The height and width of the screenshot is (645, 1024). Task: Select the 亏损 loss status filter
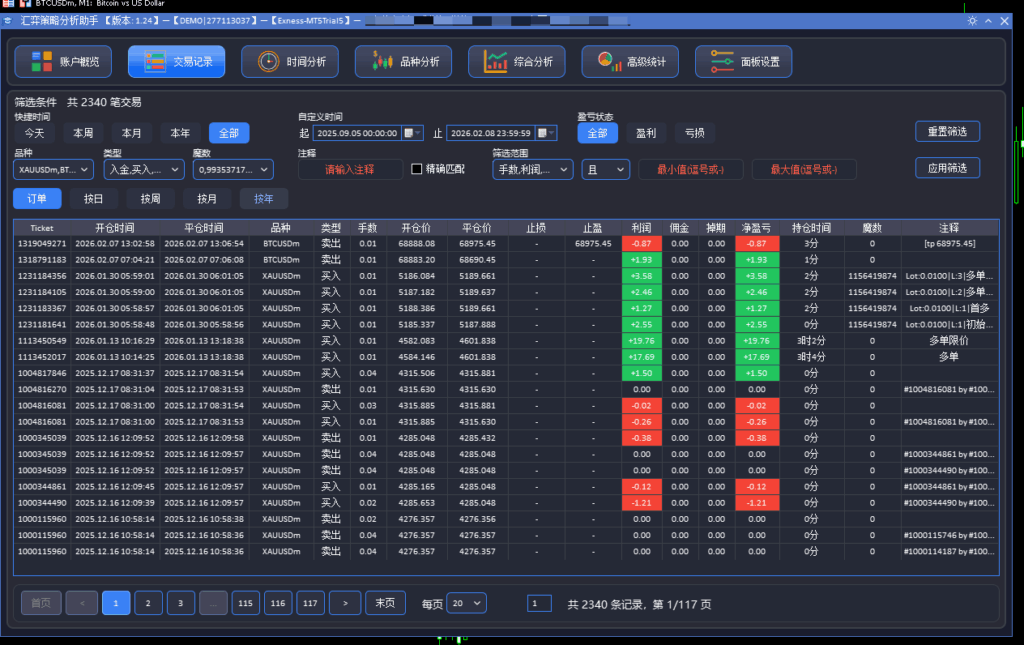click(x=694, y=133)
